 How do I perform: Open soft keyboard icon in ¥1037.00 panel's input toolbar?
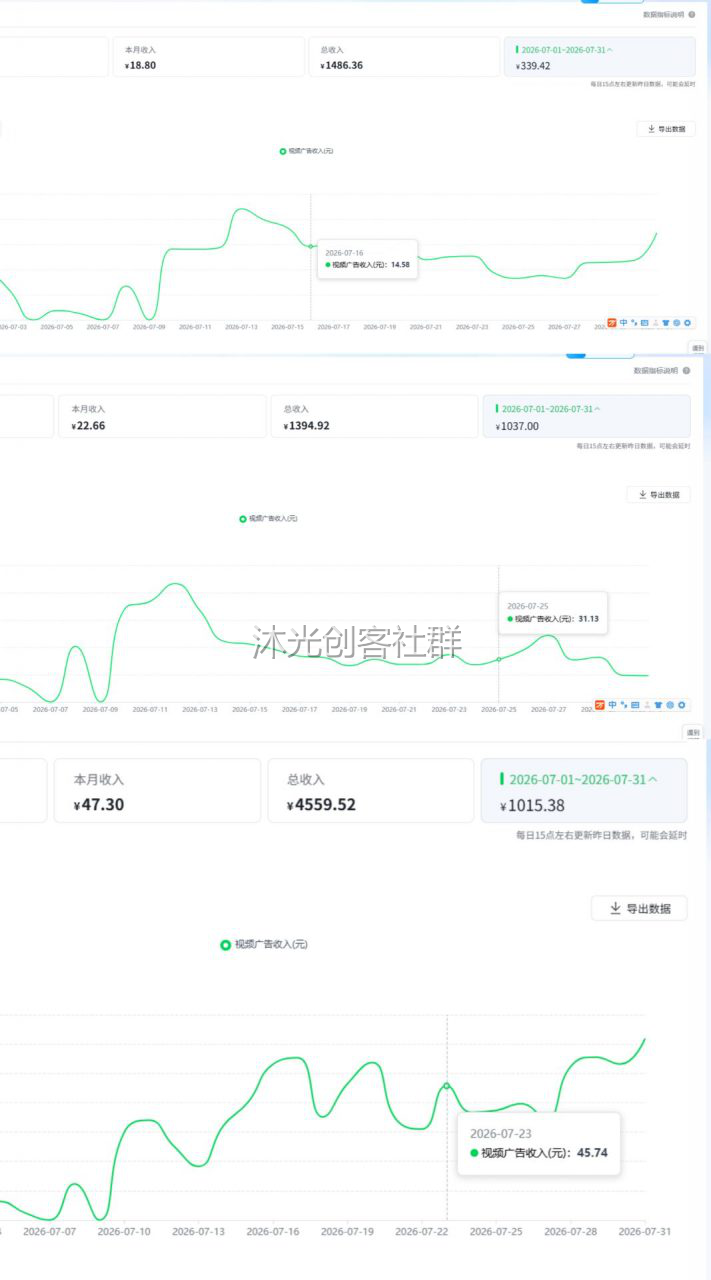coord(635,705)
